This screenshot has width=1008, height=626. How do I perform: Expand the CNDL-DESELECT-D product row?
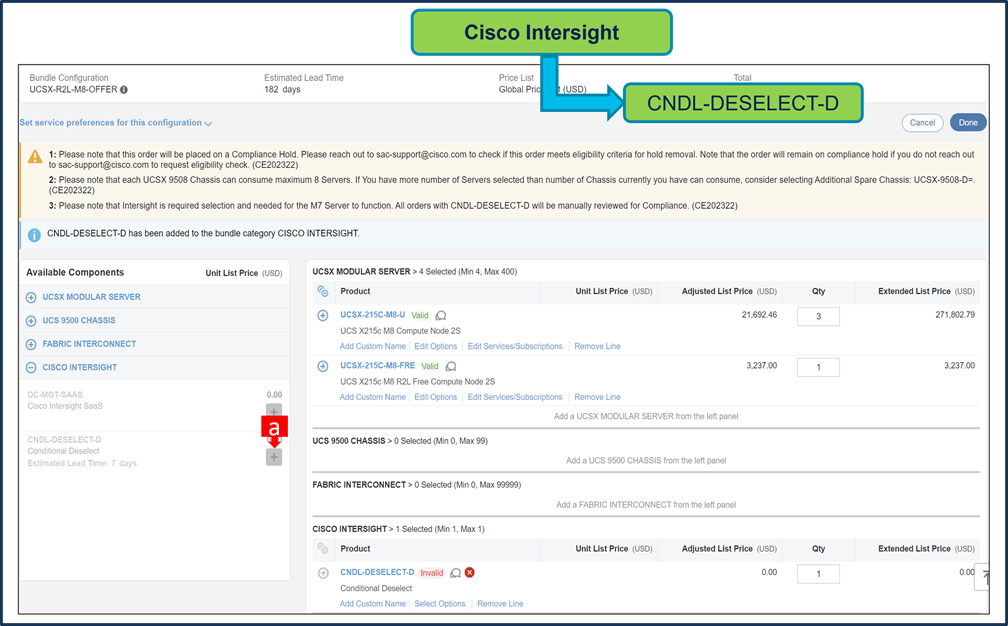[323, 573]
